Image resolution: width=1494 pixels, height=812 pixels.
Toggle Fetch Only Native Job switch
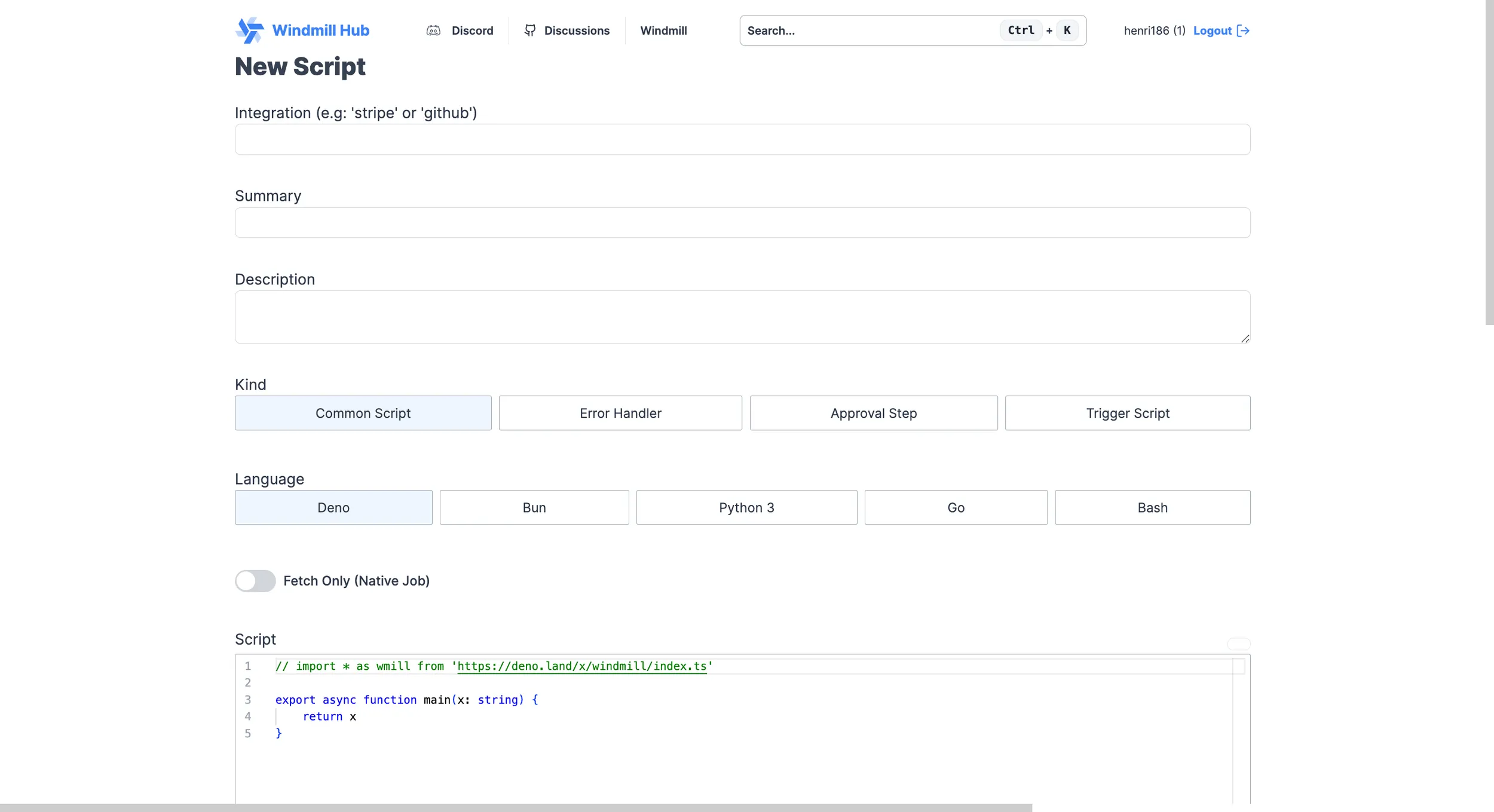point(255,580)
